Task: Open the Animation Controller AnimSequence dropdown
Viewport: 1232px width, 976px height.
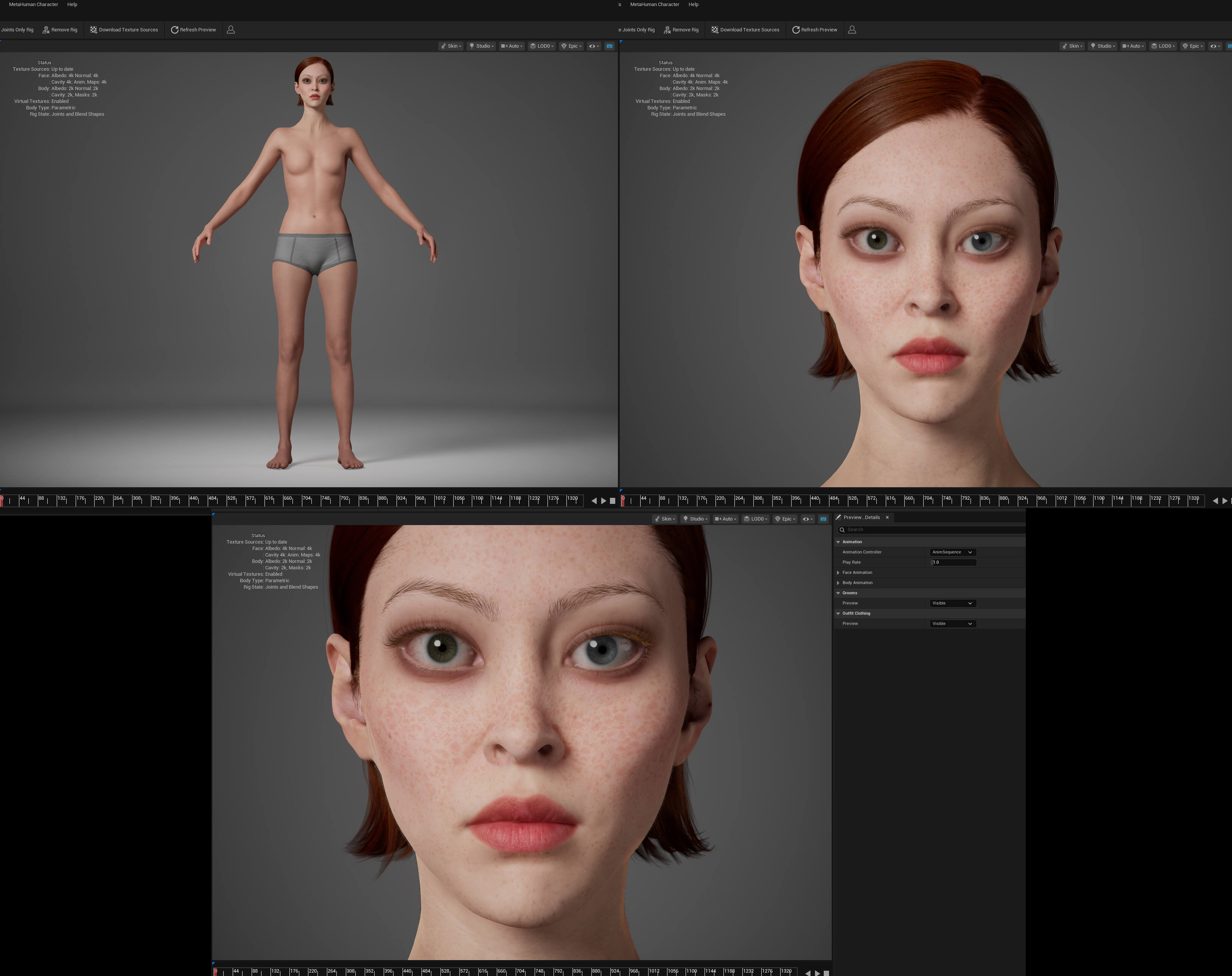Action: click(x=953, y=552)
